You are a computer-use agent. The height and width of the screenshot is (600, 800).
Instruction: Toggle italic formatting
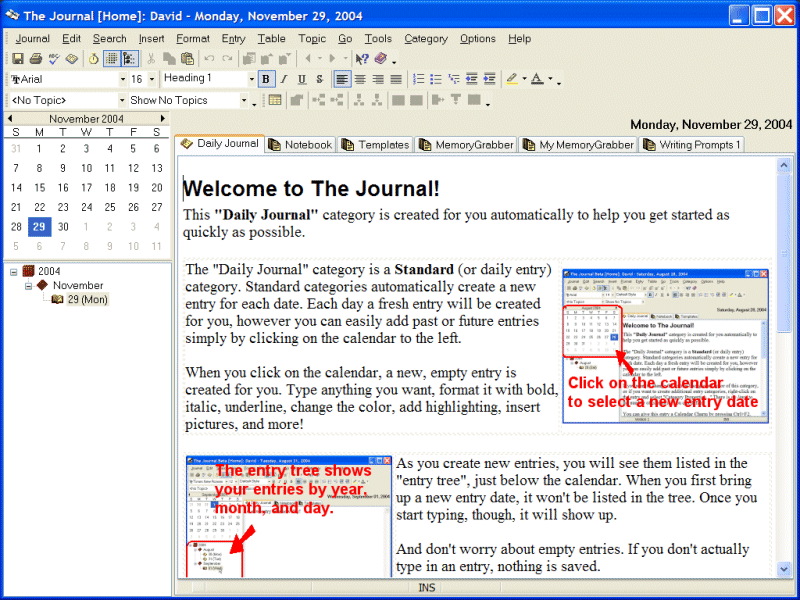(x=284, y=79)
